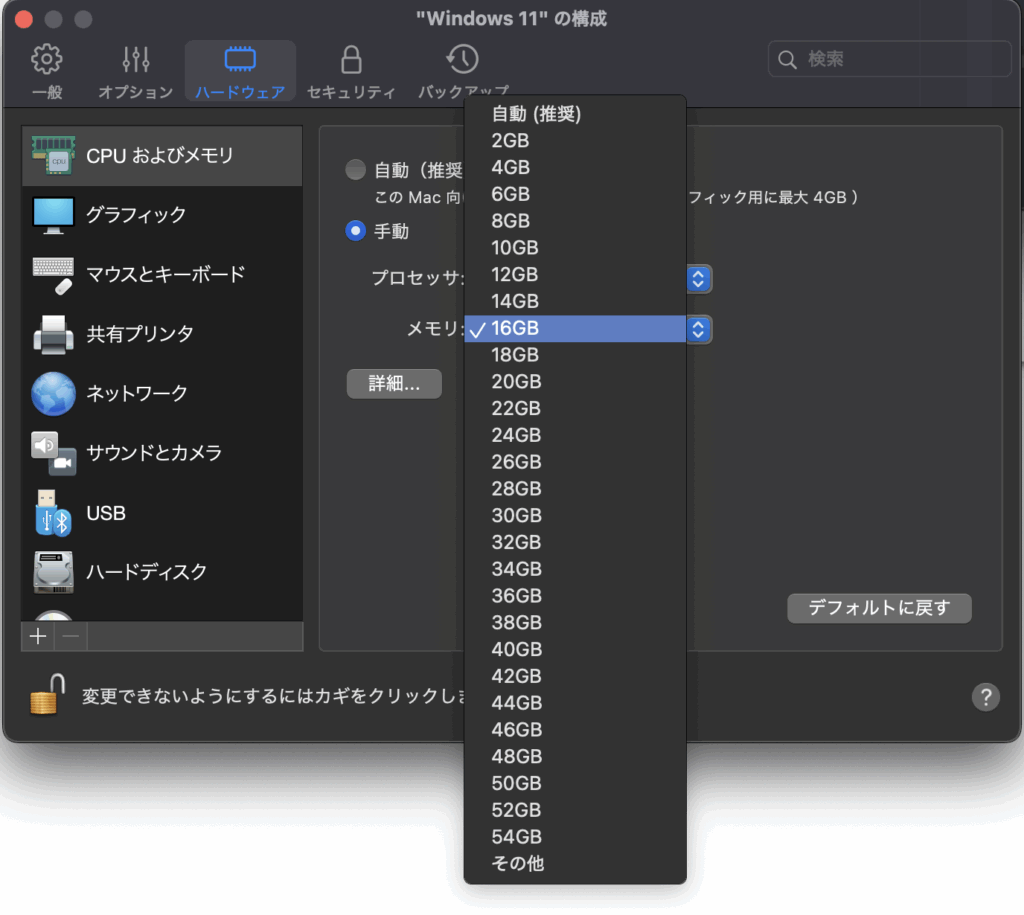Open マウスとキーボード keyboard icon
The image size is (1024, 915).
click(54, 274)
